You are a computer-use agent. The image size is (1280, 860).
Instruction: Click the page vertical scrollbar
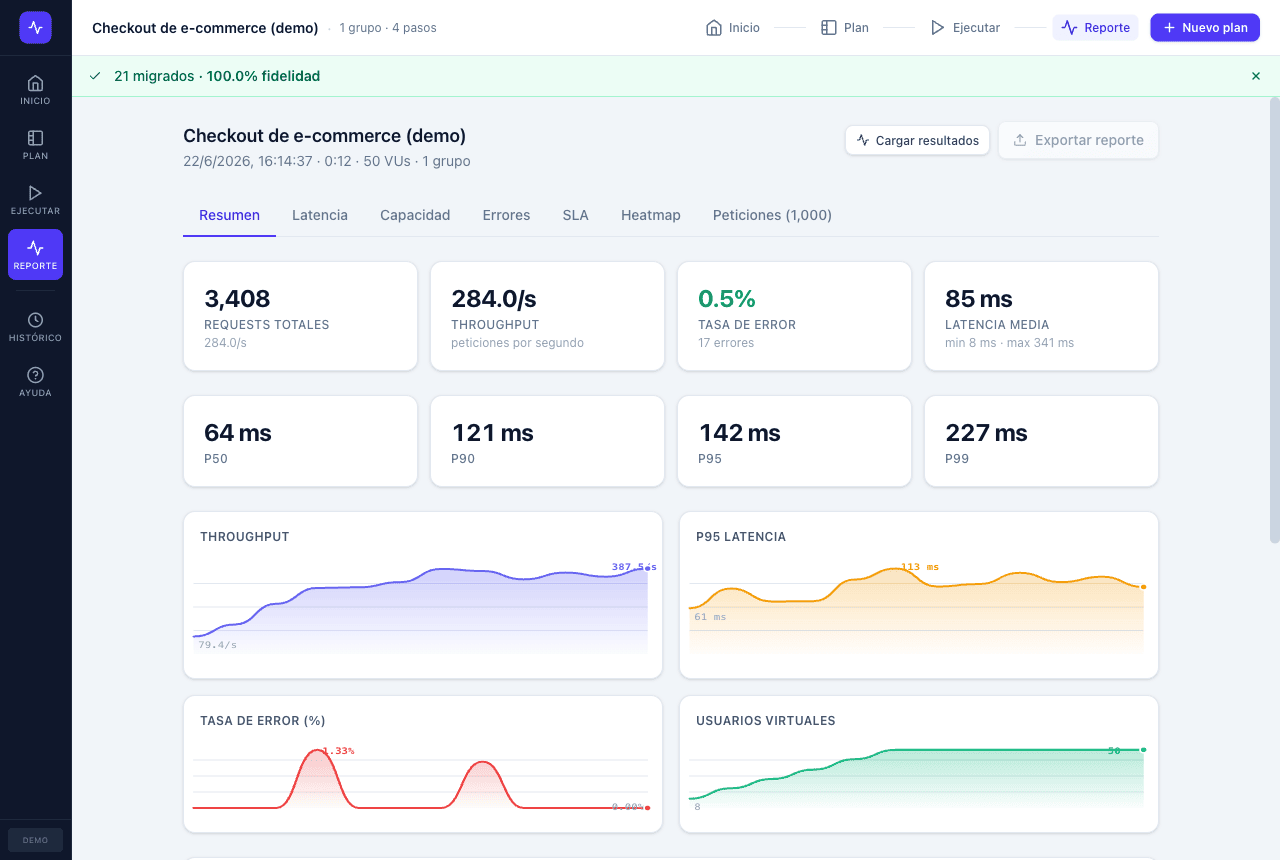[1274, 320]
